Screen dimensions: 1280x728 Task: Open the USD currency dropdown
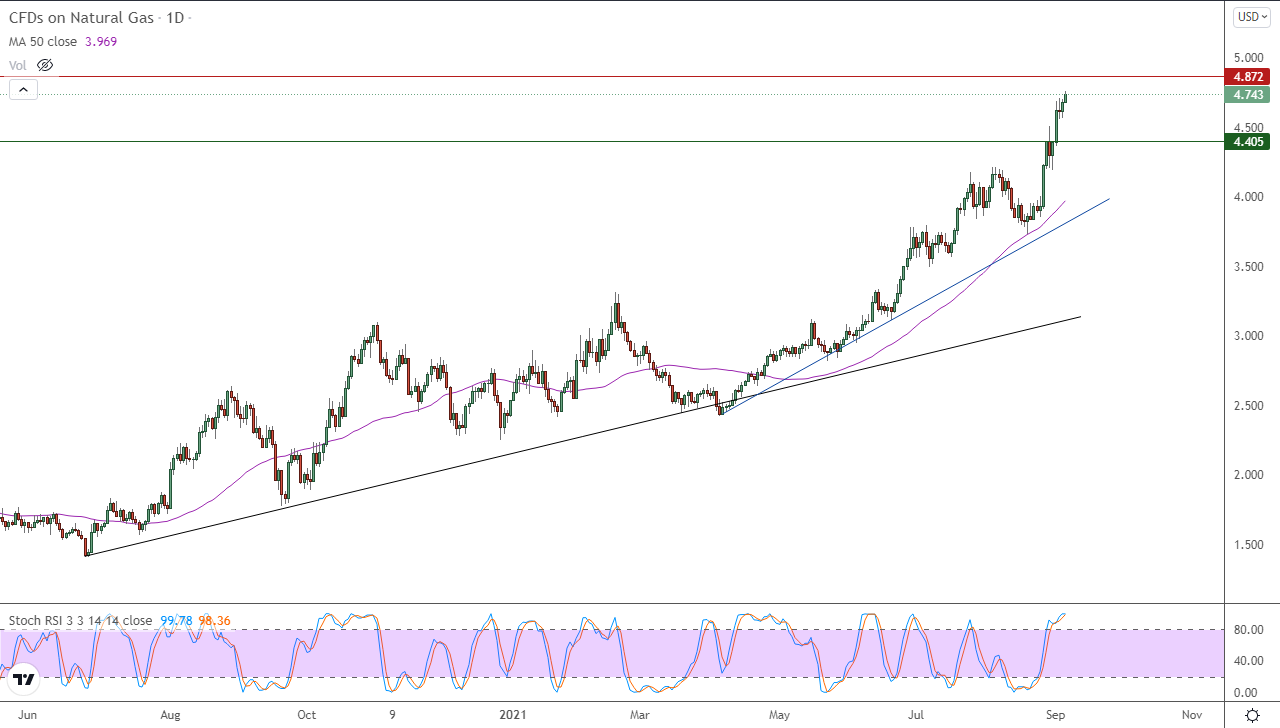1251,16
